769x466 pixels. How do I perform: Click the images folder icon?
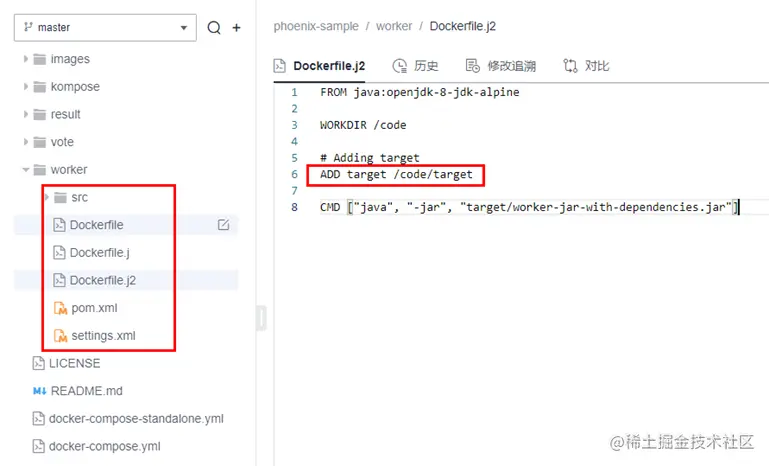point(40,59)
